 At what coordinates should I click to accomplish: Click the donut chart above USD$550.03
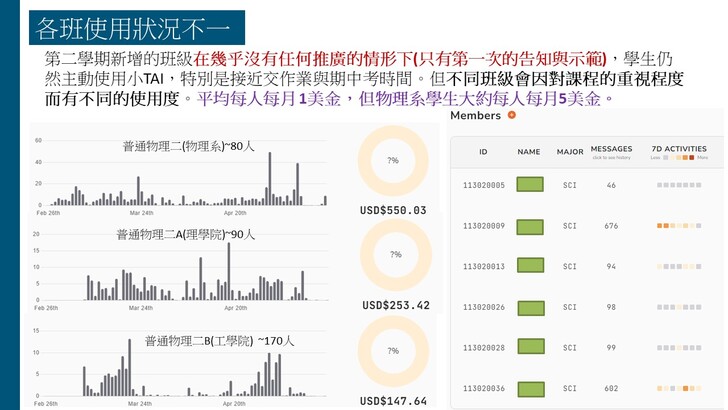point(393,161)
